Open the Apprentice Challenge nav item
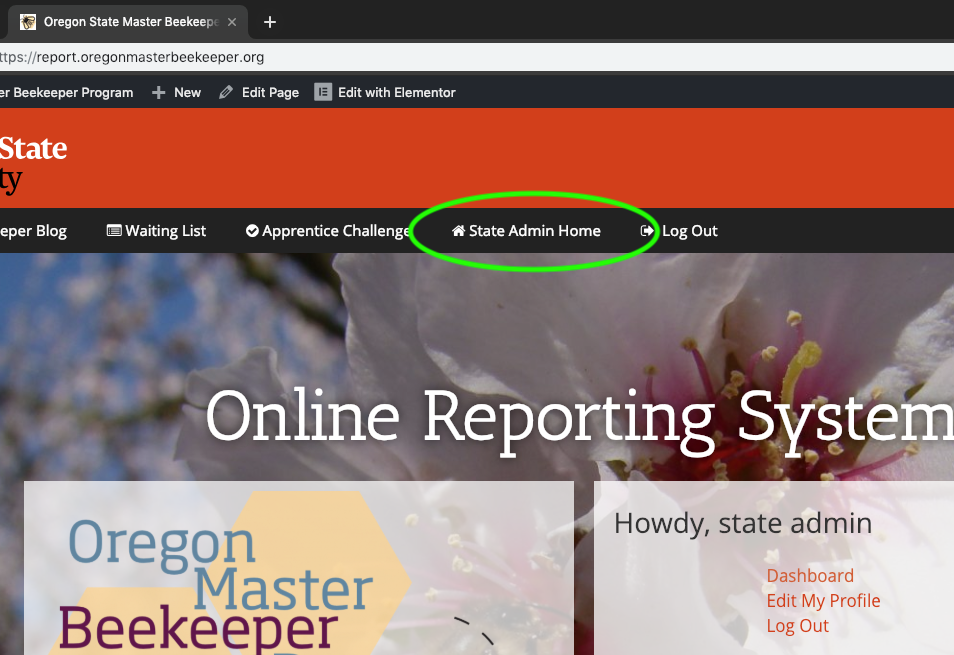Viewport: 954px width, 655px height. [x=328, y=231]
